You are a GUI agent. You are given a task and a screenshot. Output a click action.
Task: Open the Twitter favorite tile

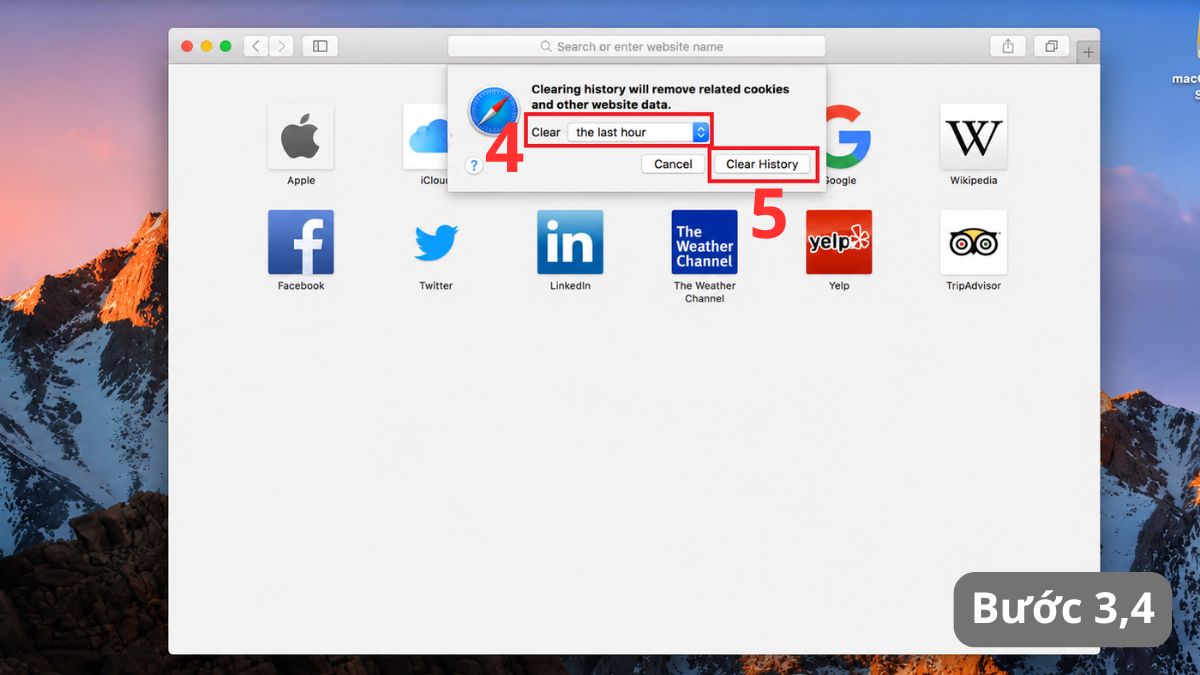(x=435, y=242)
